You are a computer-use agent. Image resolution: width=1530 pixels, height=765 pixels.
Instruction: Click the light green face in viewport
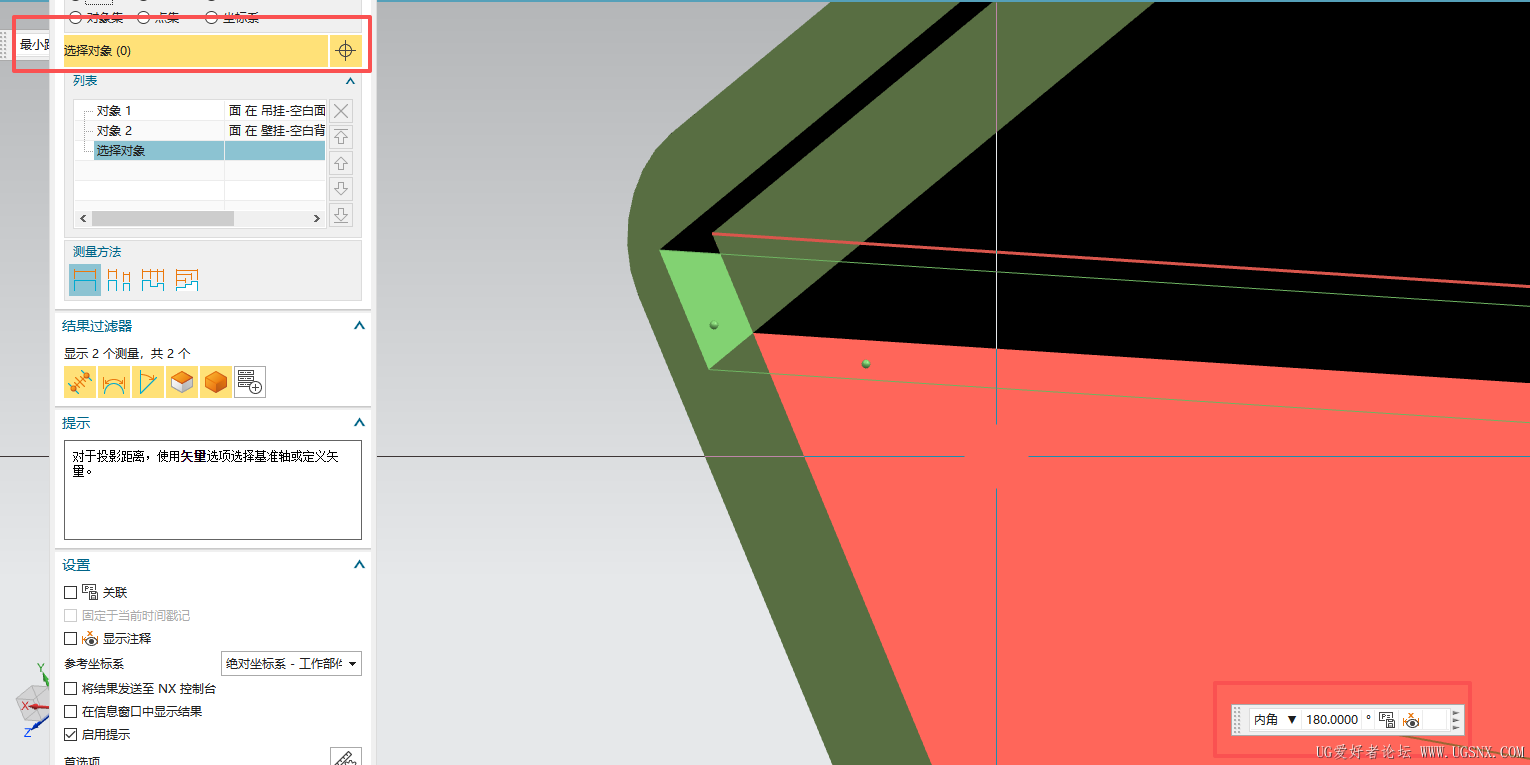708,310
